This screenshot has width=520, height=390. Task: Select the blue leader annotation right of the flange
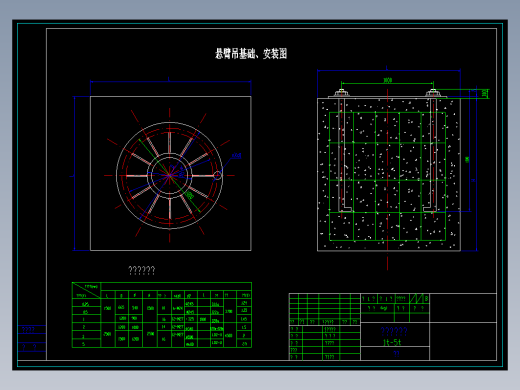236,156
